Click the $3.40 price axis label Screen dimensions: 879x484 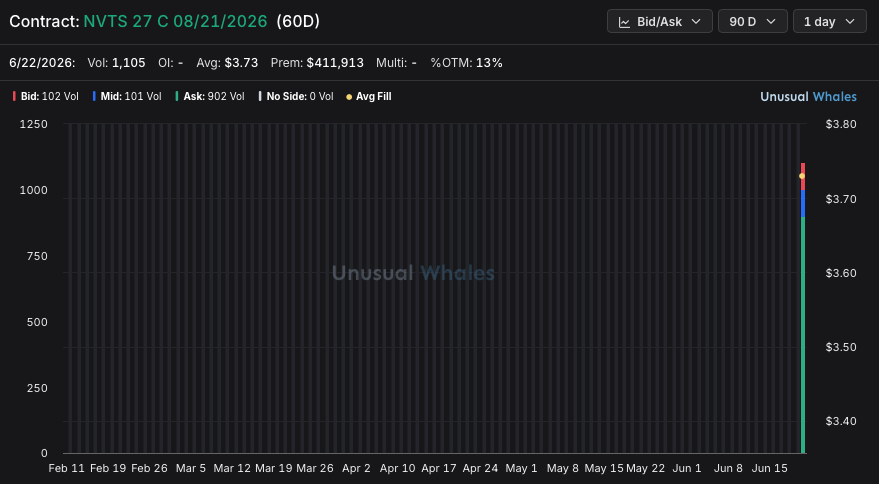841,421
